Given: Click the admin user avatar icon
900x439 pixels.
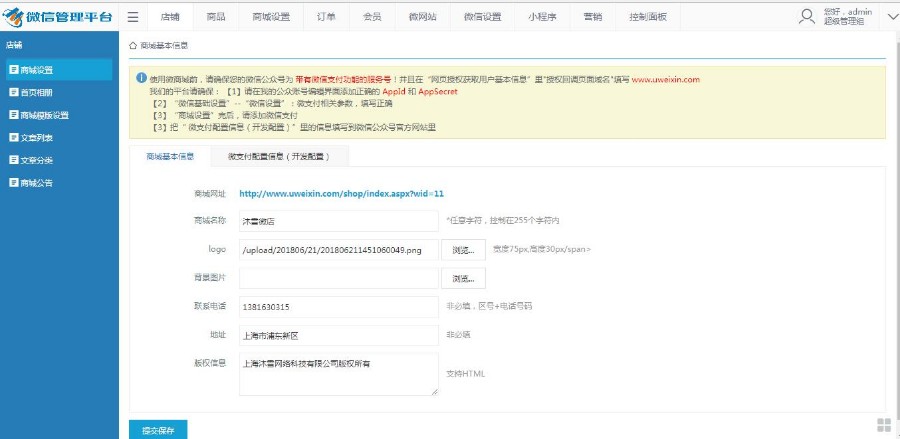Looking at the screenshot, I should coord(807,17).
